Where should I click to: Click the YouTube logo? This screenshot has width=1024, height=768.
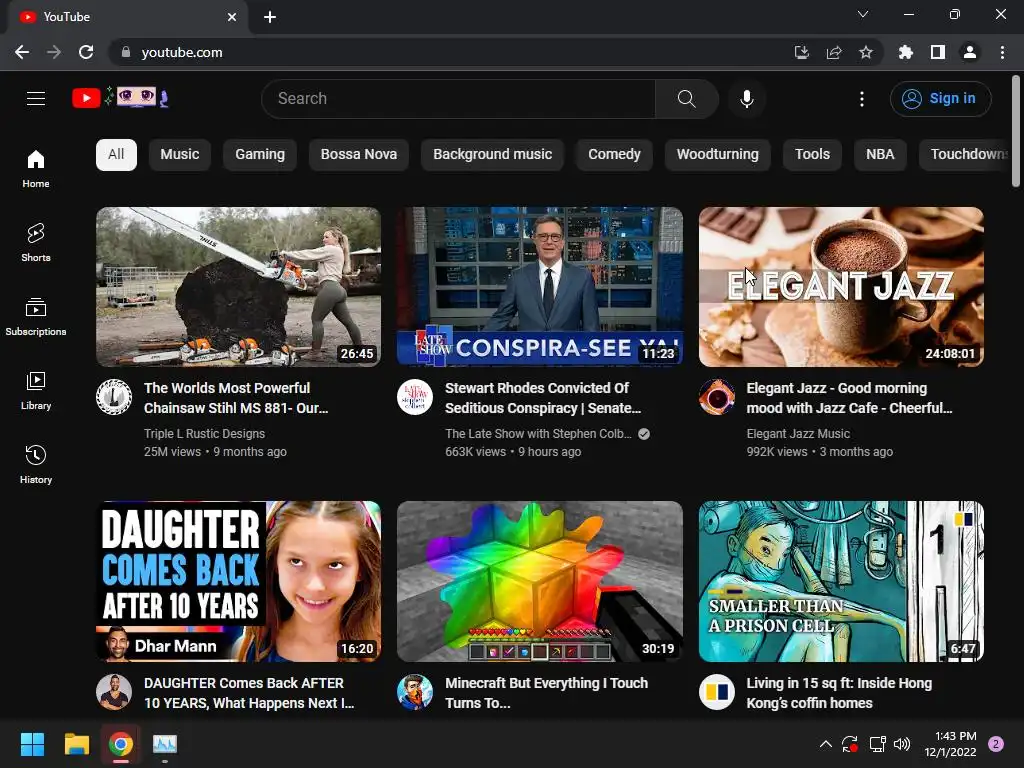pyautogui.click(x=120, y=98)
